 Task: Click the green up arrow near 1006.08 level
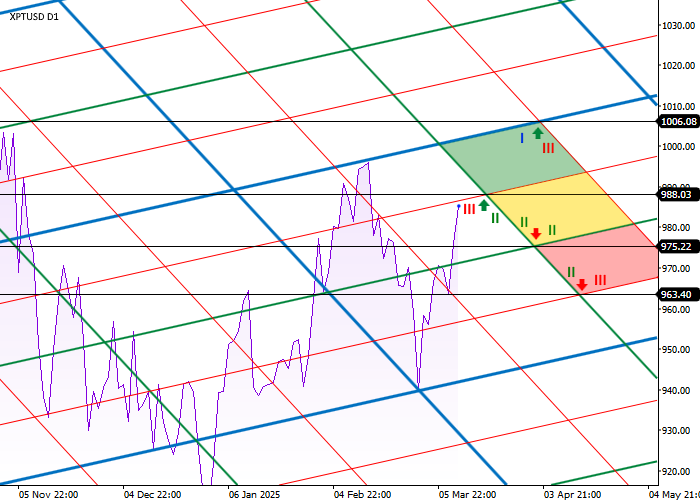[x=538, y=132]
